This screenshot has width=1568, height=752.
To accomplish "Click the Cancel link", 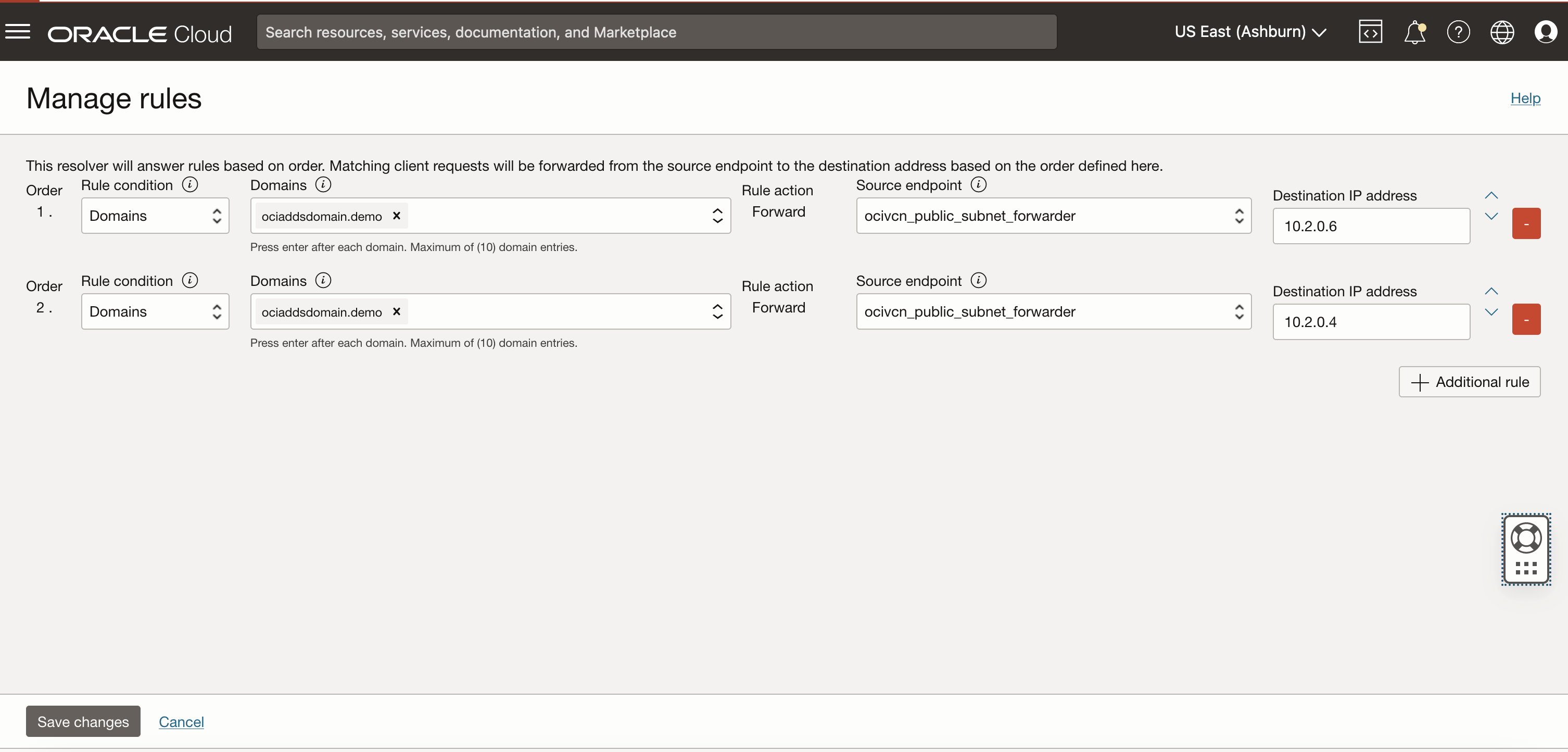I will pos(181,721).
